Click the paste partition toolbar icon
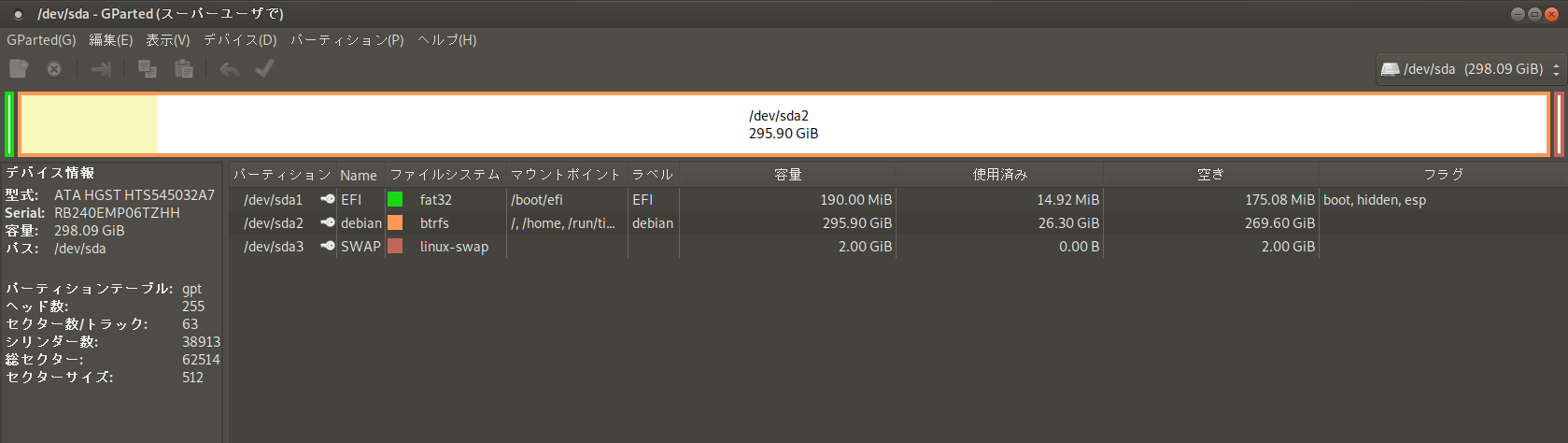 pos(184,68)
